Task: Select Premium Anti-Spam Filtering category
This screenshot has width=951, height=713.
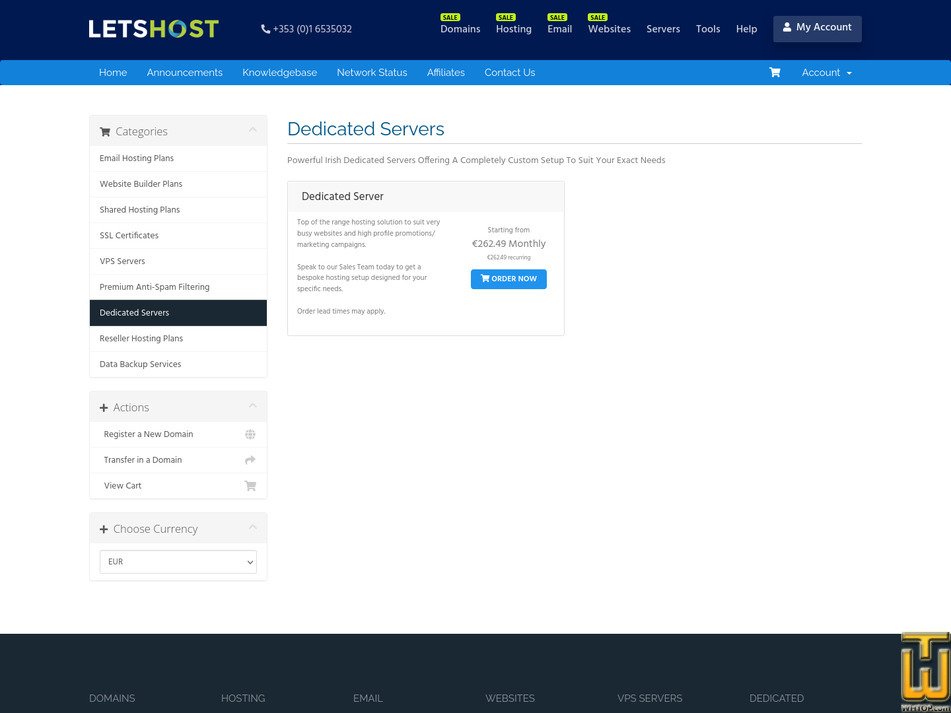Action: [178, 287]
